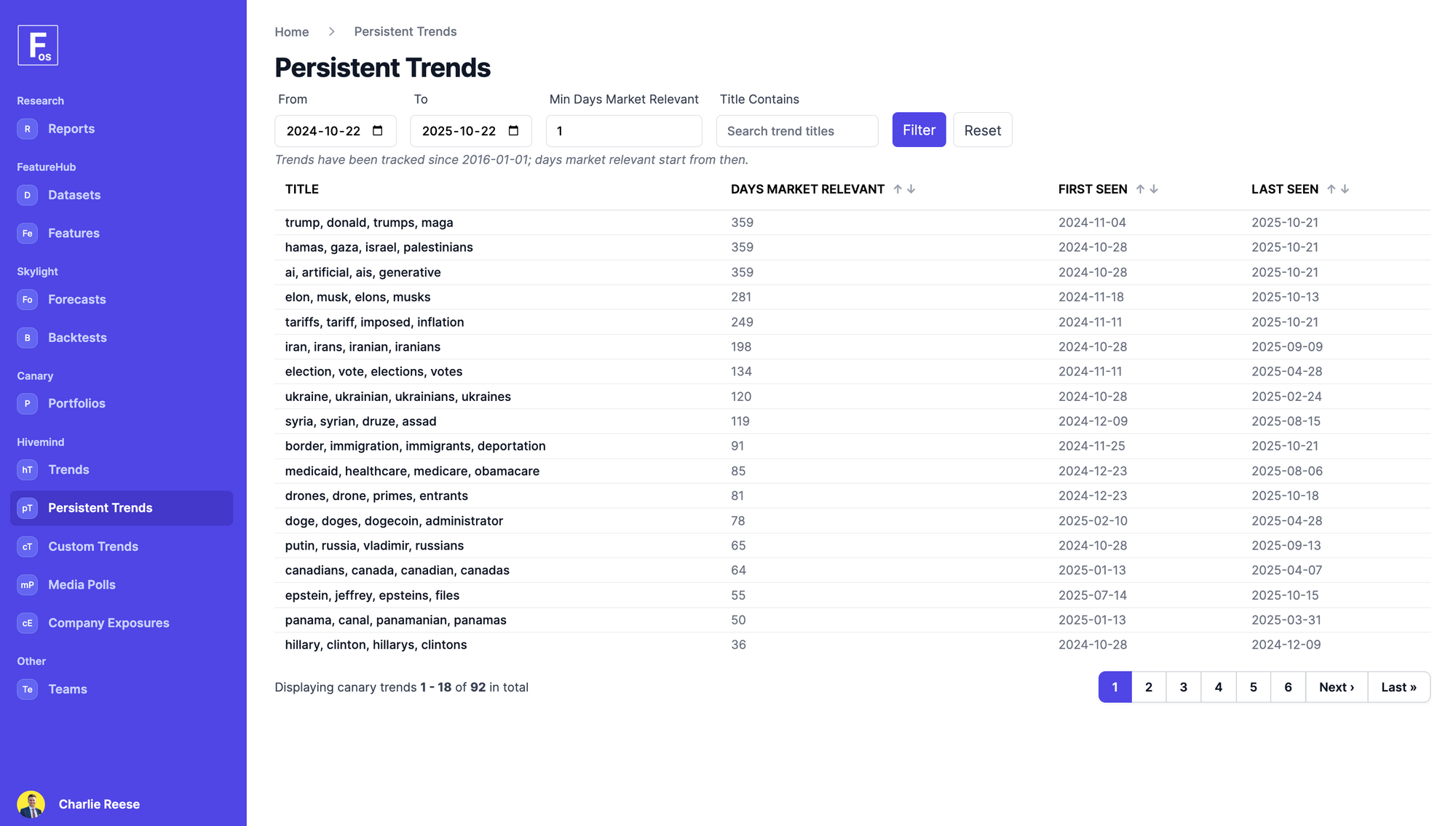Open Custom Trends in sidebar
The image size is (1456, 826).
[93, 547]
